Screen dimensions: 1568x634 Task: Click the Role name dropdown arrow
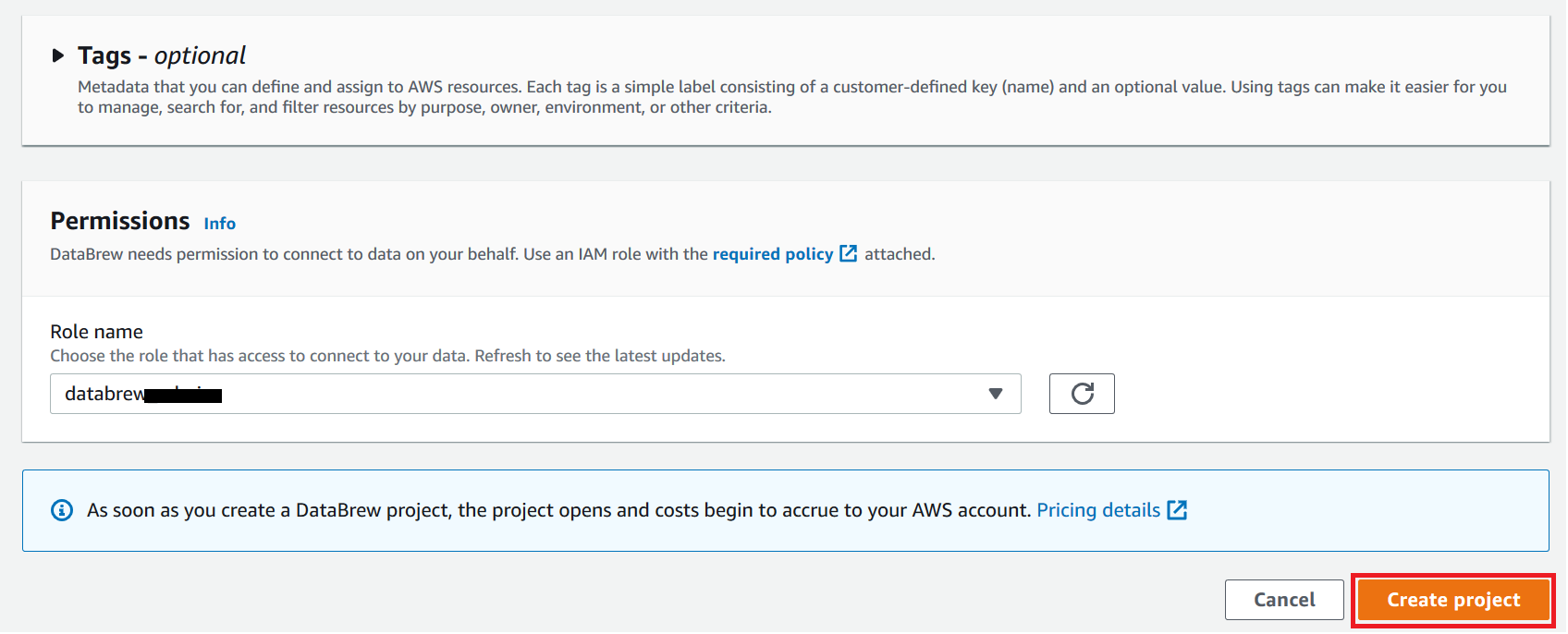pyautogui.click(x=995, y=394)
